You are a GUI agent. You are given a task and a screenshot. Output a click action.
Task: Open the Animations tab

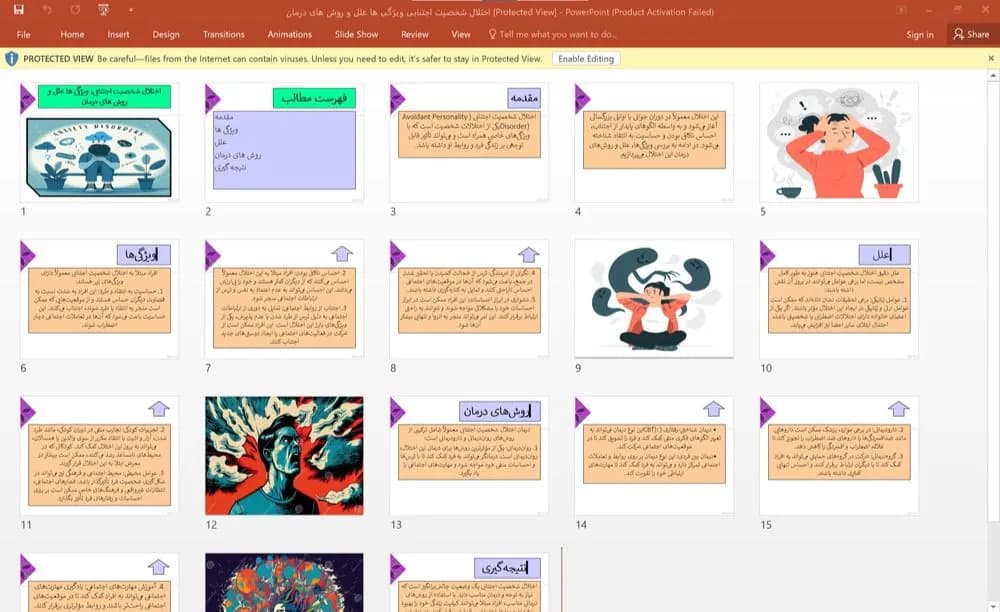click(290, 34)
